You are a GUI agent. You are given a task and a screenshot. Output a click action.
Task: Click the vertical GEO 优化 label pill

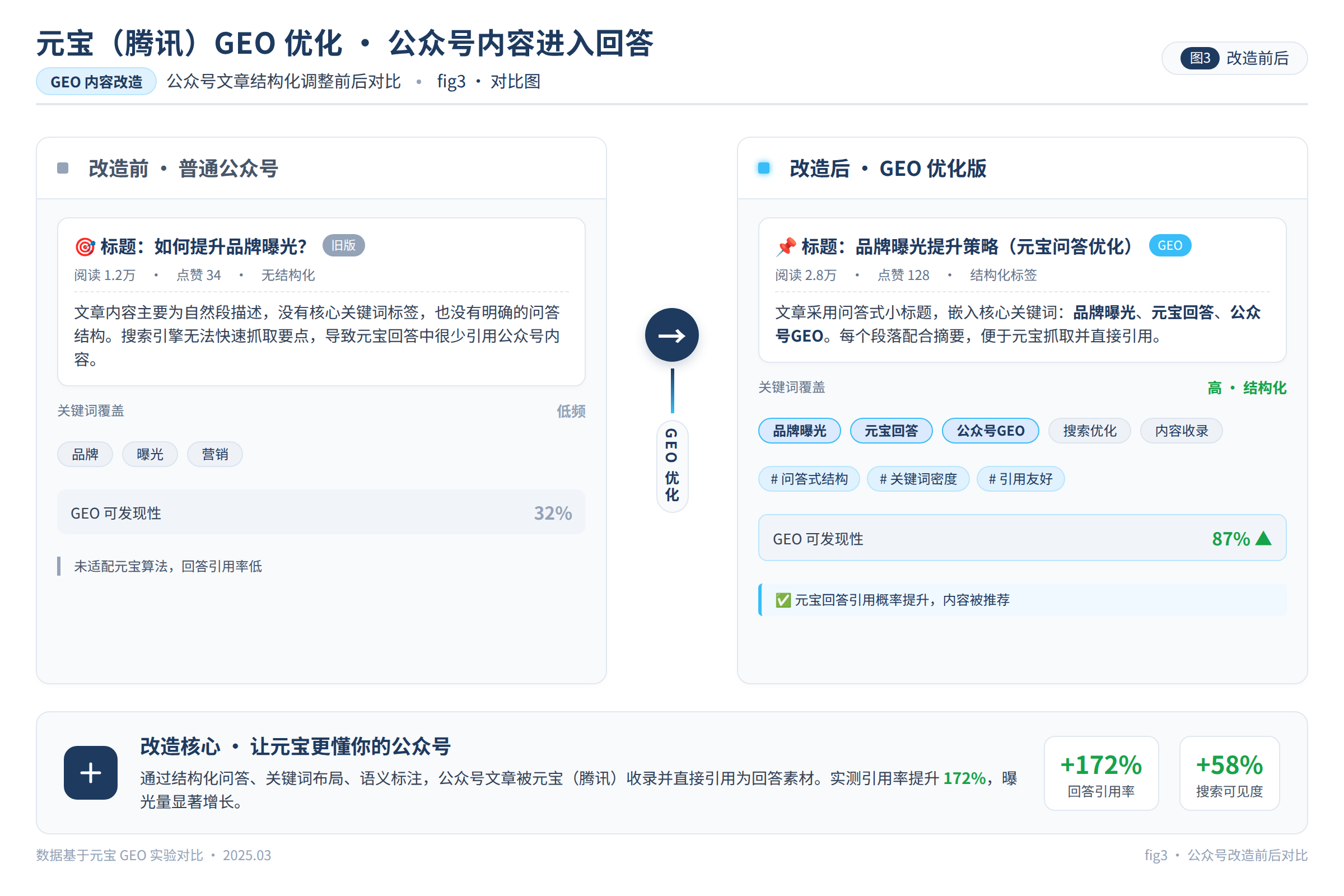(x=672, y=466)
